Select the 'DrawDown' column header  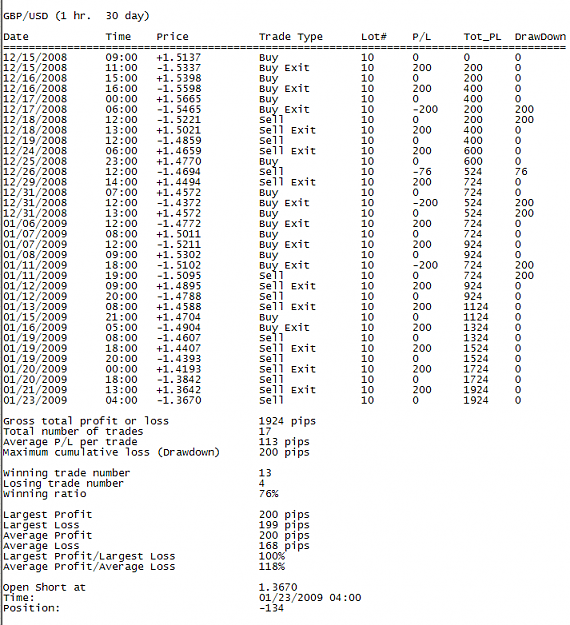[x=540, y=37]
